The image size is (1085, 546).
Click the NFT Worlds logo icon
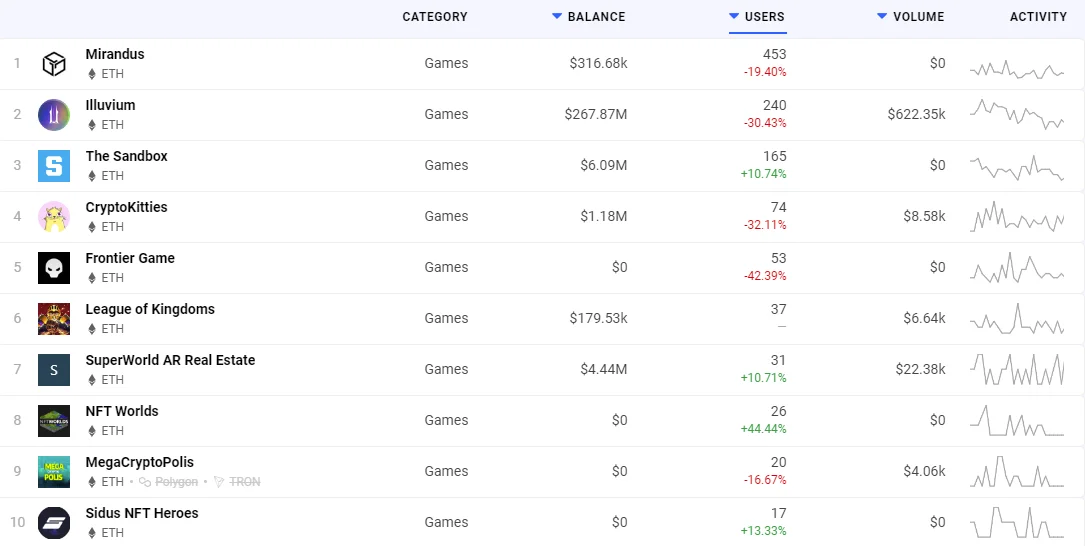[54, 421]
